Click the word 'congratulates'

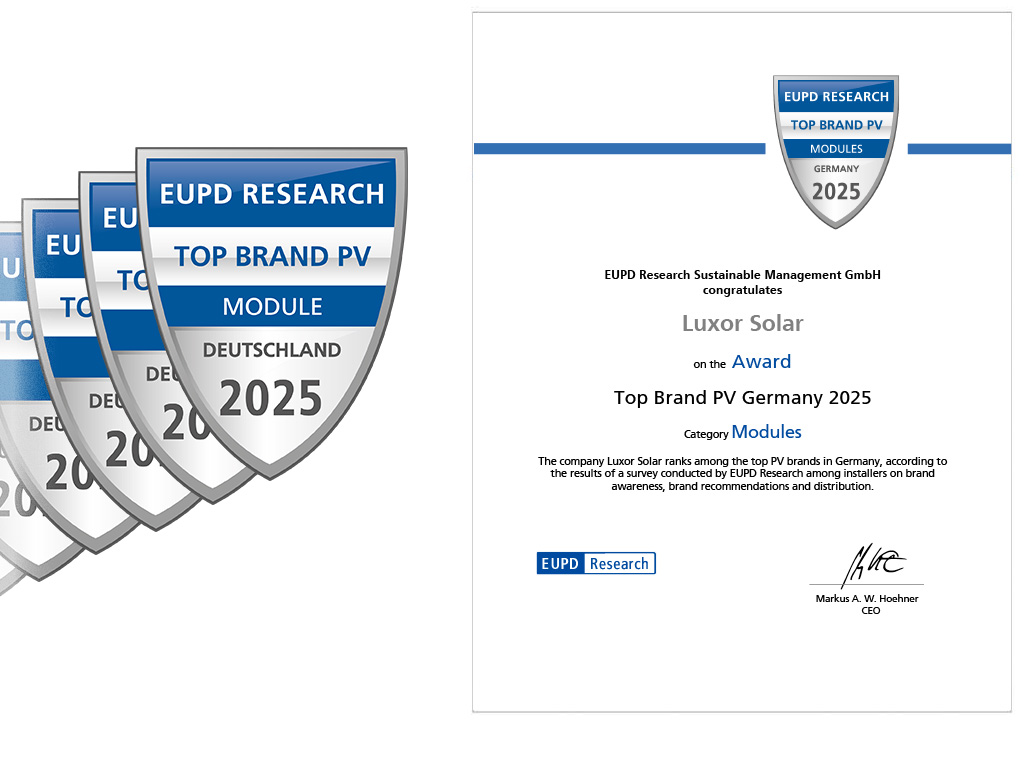point(743,290)
